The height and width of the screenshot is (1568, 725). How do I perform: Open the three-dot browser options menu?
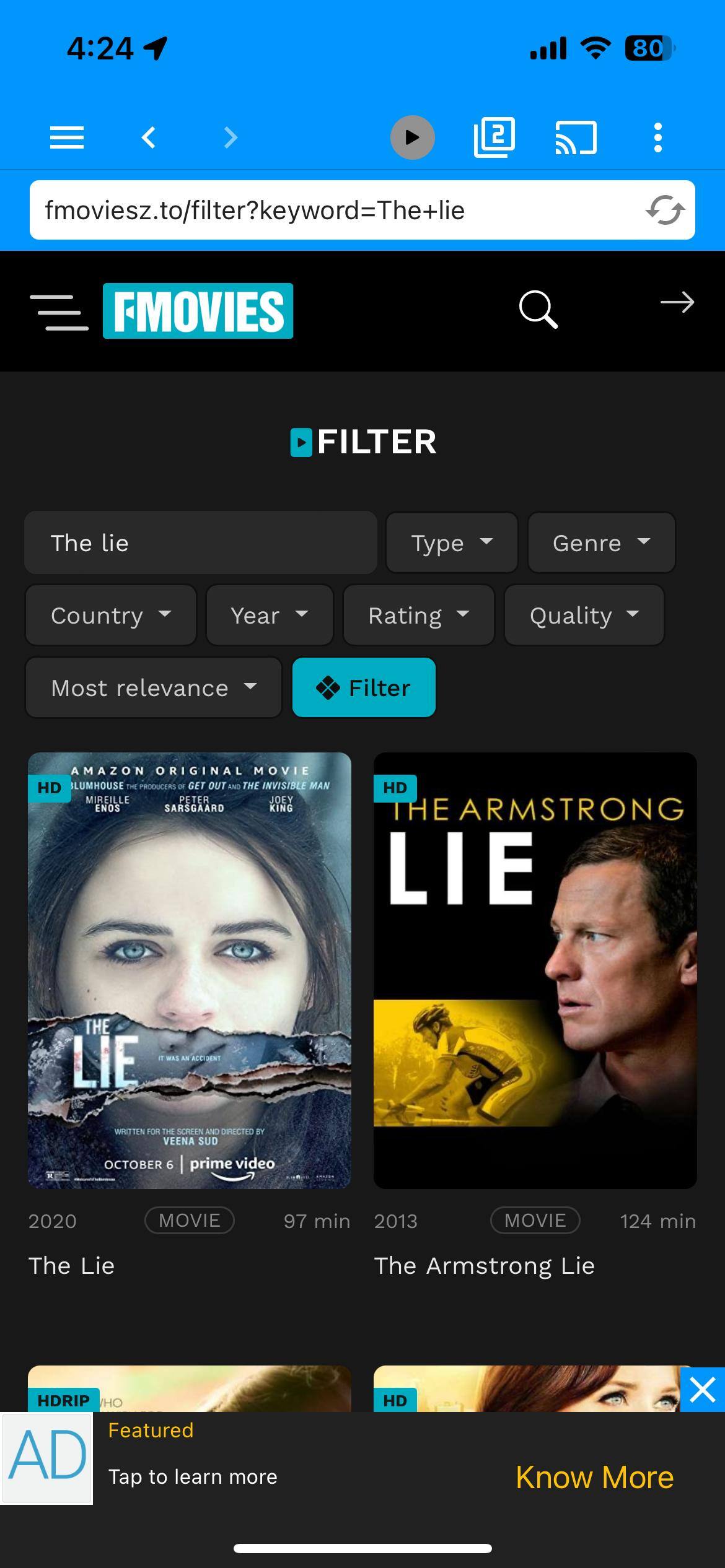[x=657, y=137]
